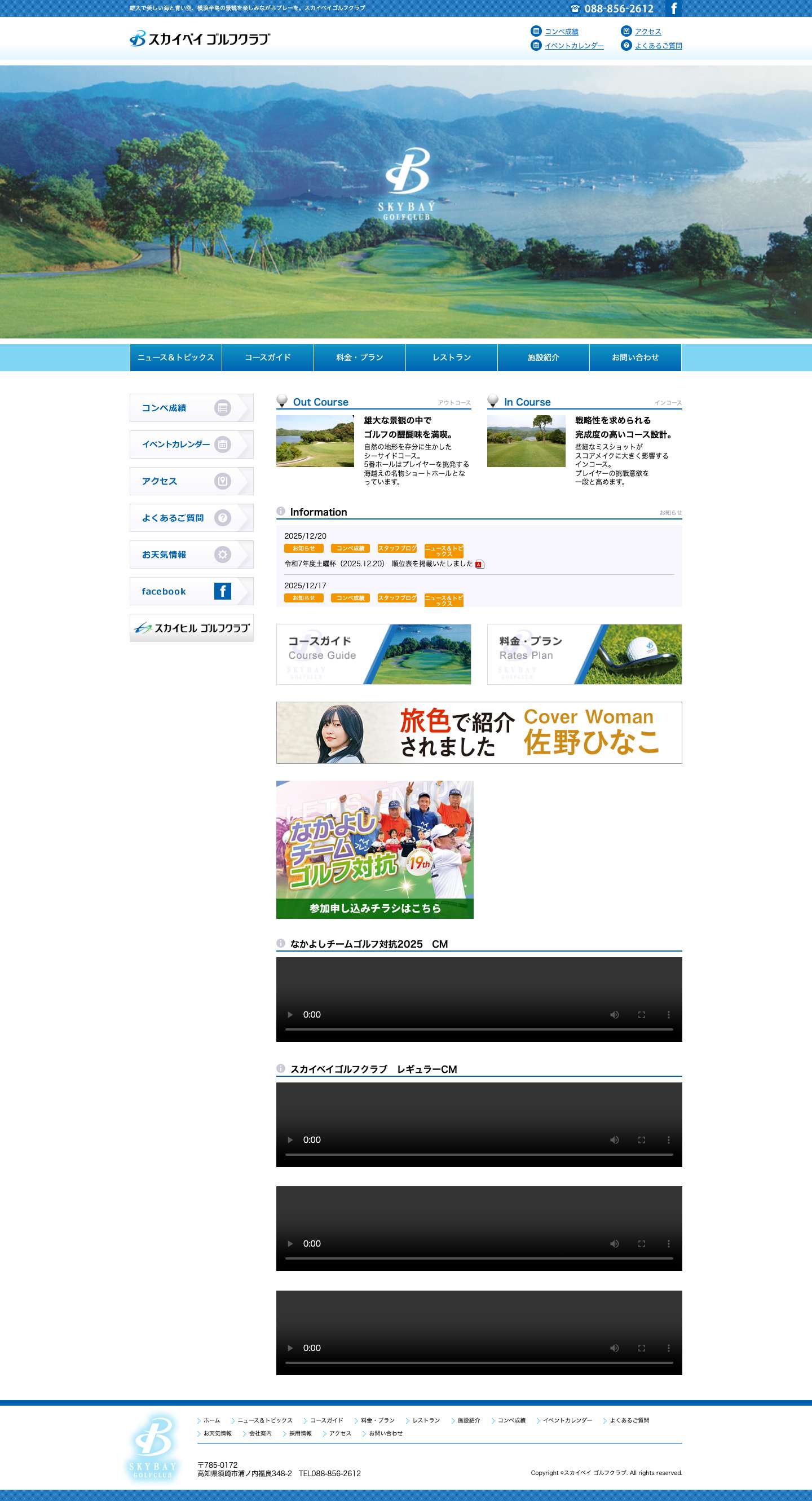The image size is (812, 1501).
Task: Click the list icon beside header コンペ成績 link
Action: coord(536,31)
